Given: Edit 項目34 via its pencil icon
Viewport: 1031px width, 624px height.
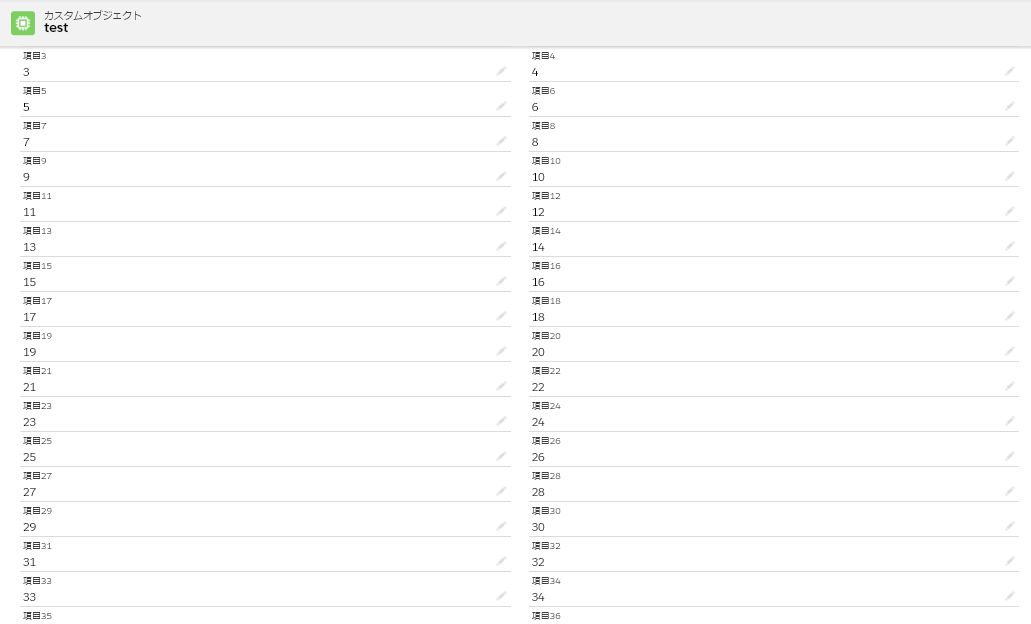Looking at the screenshot, I should (x=1010, y=596).
